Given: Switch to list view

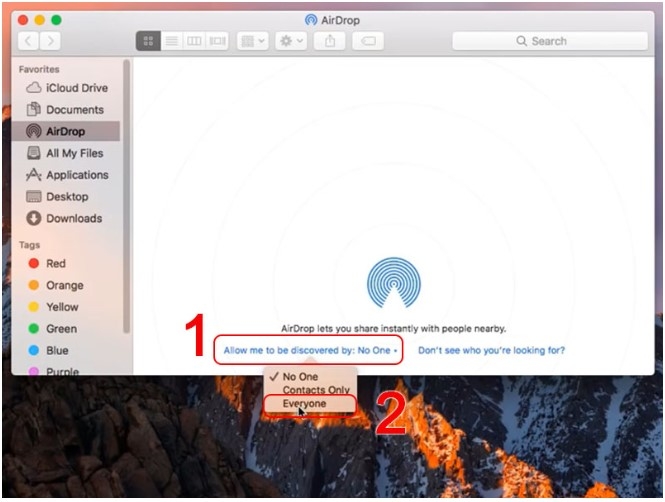Looking at the screenshot, I should point(172,41).
